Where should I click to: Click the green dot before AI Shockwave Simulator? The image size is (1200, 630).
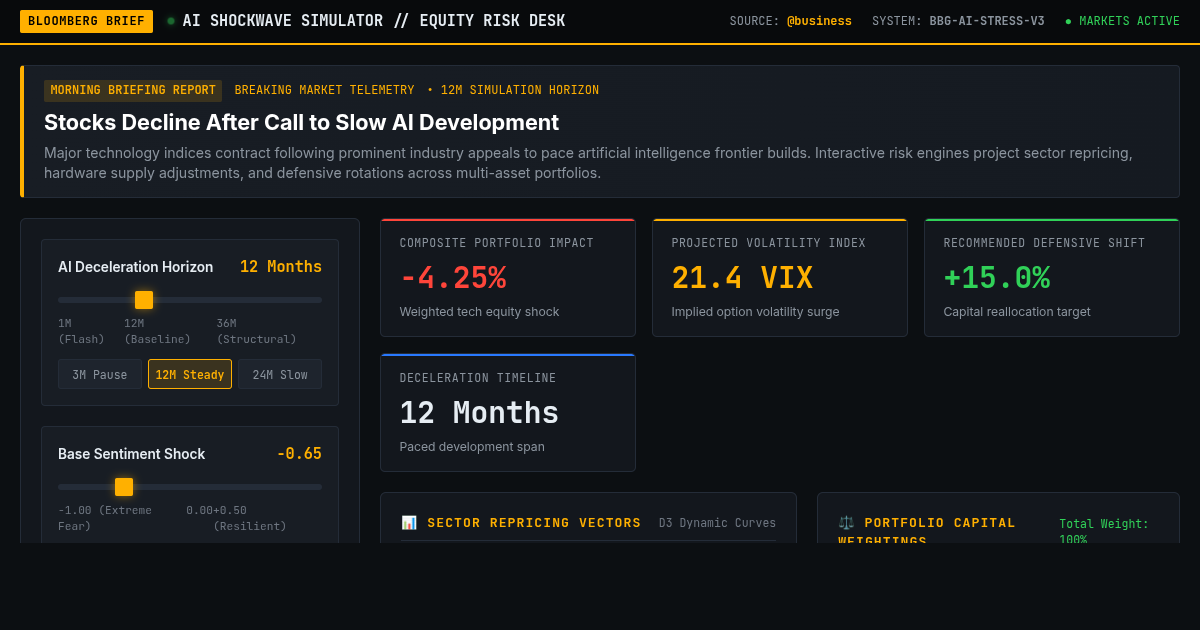click(171, 21)
